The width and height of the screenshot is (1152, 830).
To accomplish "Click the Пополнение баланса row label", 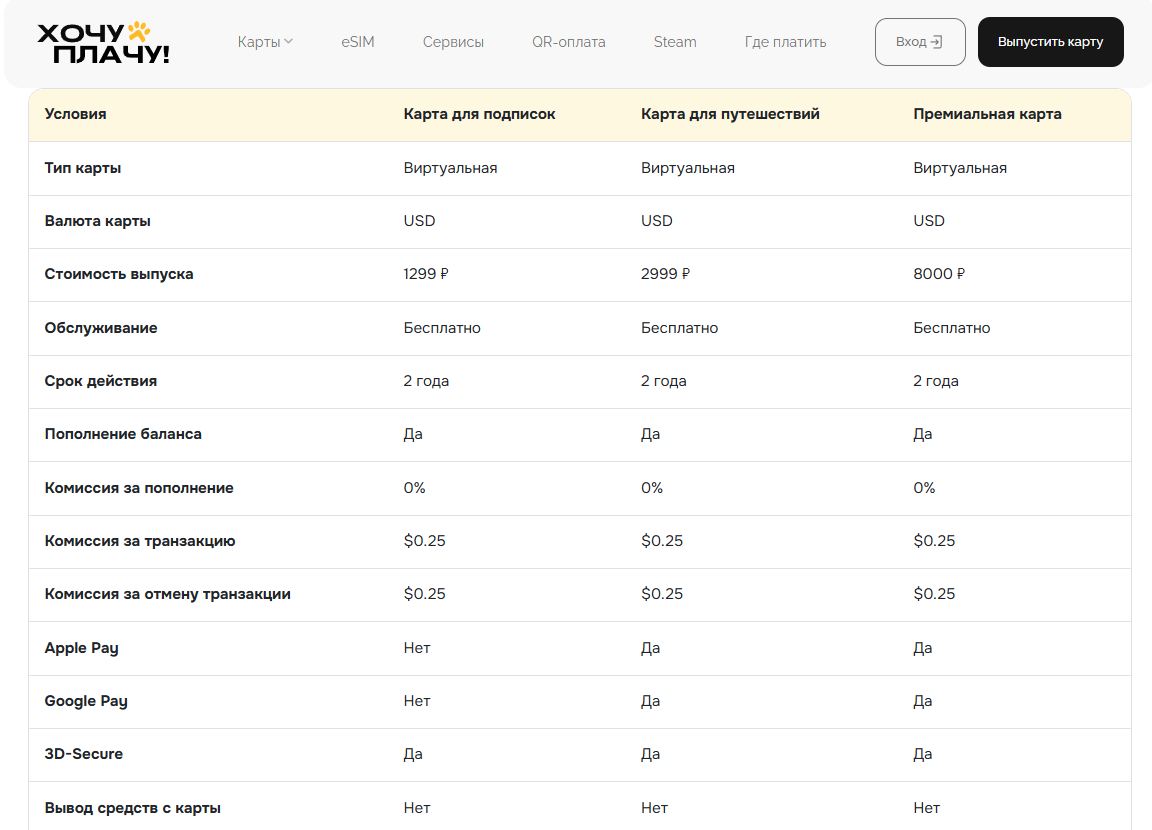I will pyautogui.click(x=123, y=434).
